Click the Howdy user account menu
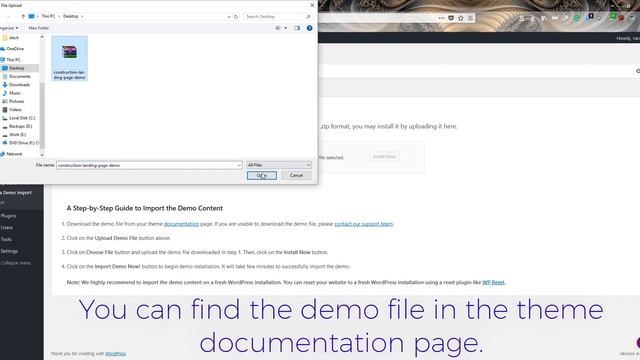The height and width of the screenshot is (360, 640). pos(628,38)
